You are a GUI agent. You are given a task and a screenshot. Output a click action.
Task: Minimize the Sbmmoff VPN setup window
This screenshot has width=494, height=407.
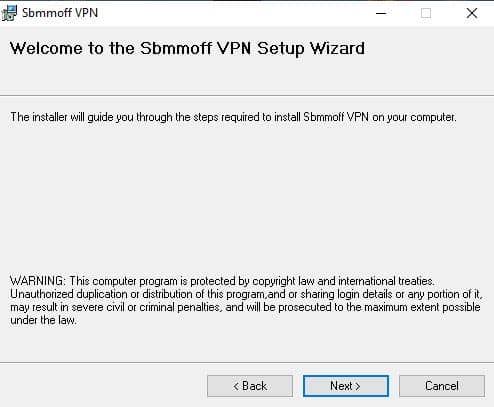(x=381, y=13)
